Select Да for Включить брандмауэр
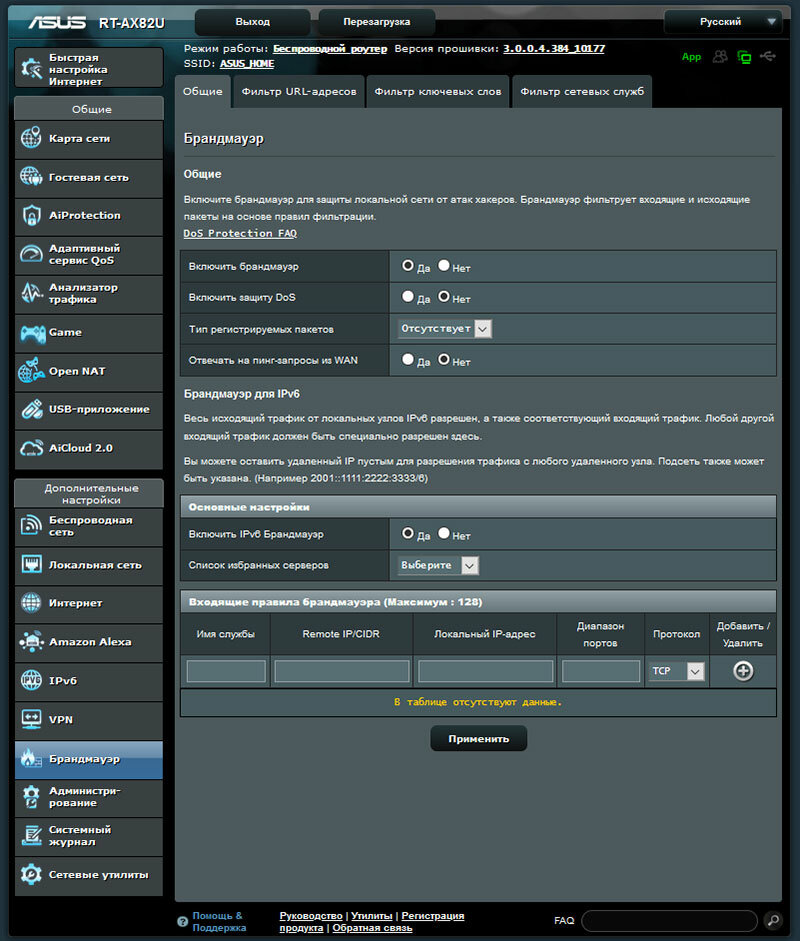Image resolution: width=800 pixels, height=941 pixels. pos(408,265)
